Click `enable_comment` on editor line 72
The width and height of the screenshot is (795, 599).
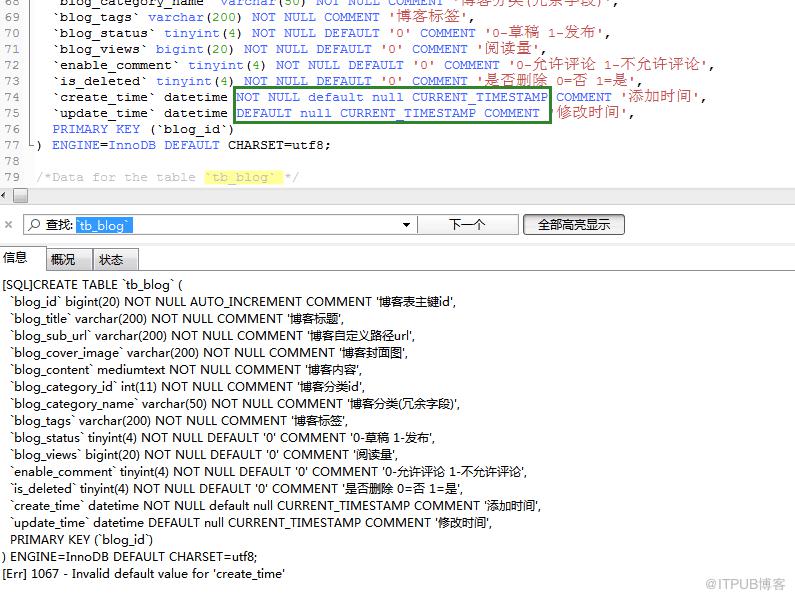116,65
